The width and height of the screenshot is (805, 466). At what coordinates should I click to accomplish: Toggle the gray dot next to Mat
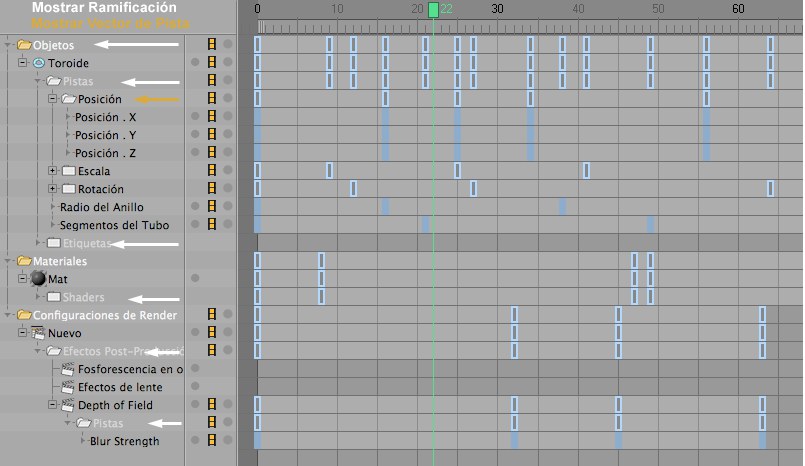pos(195,279)
